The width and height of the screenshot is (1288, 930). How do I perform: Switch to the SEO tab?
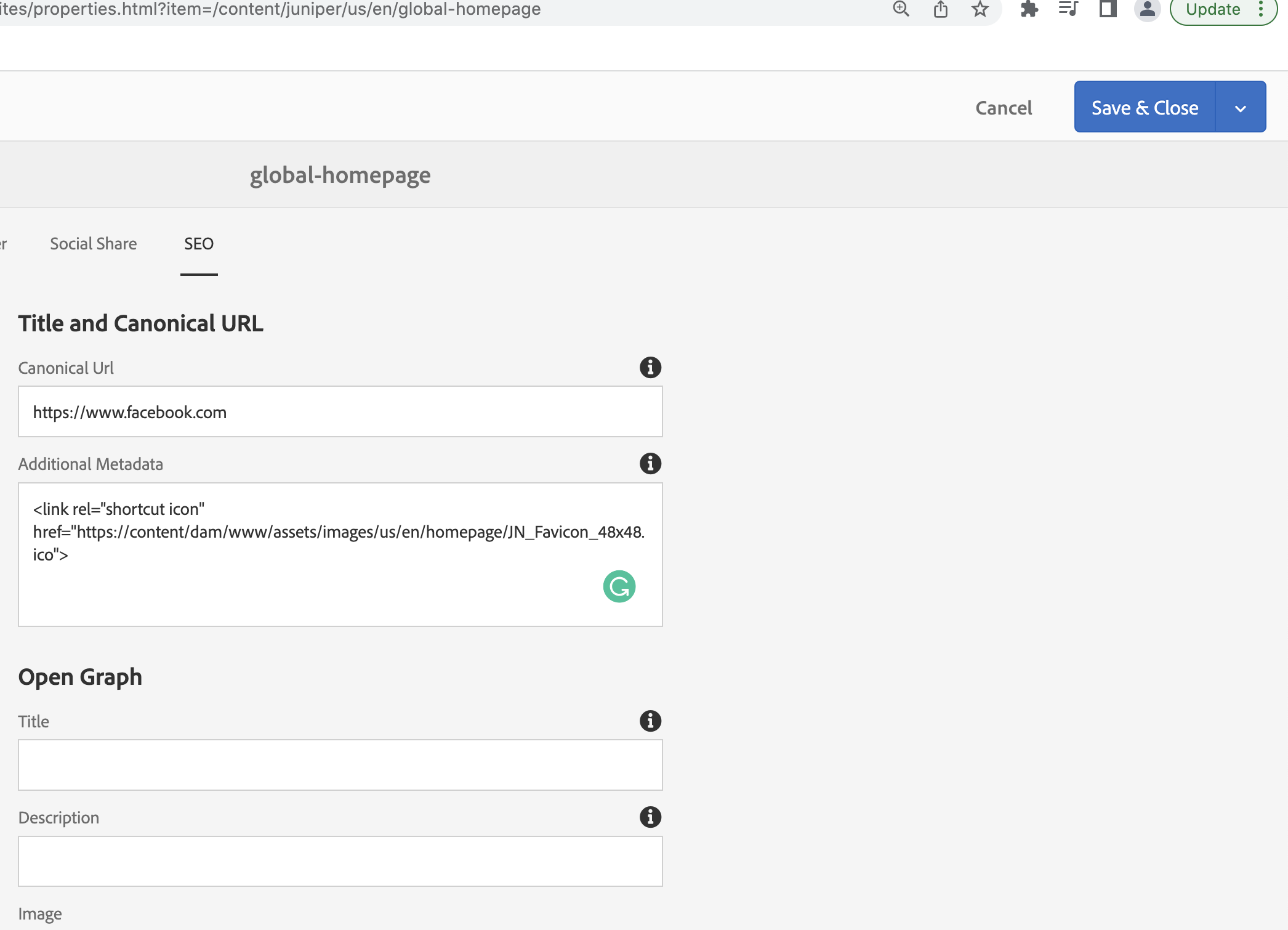tap(199, 244)
